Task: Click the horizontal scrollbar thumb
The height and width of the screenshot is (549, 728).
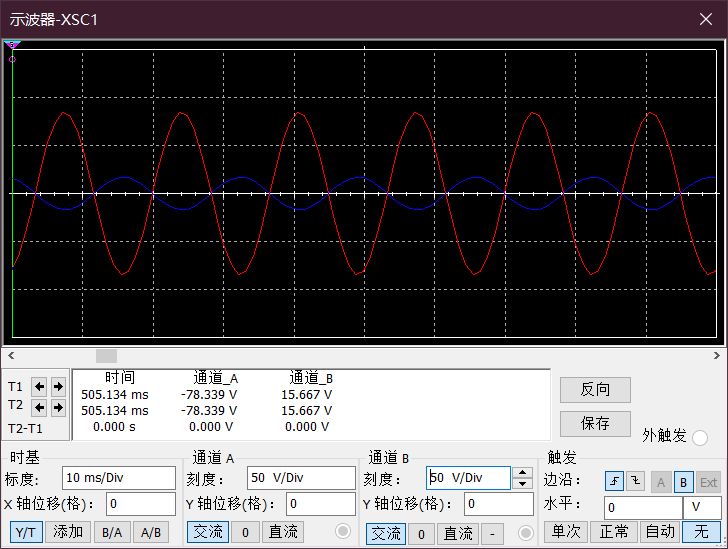Action: 106,356
